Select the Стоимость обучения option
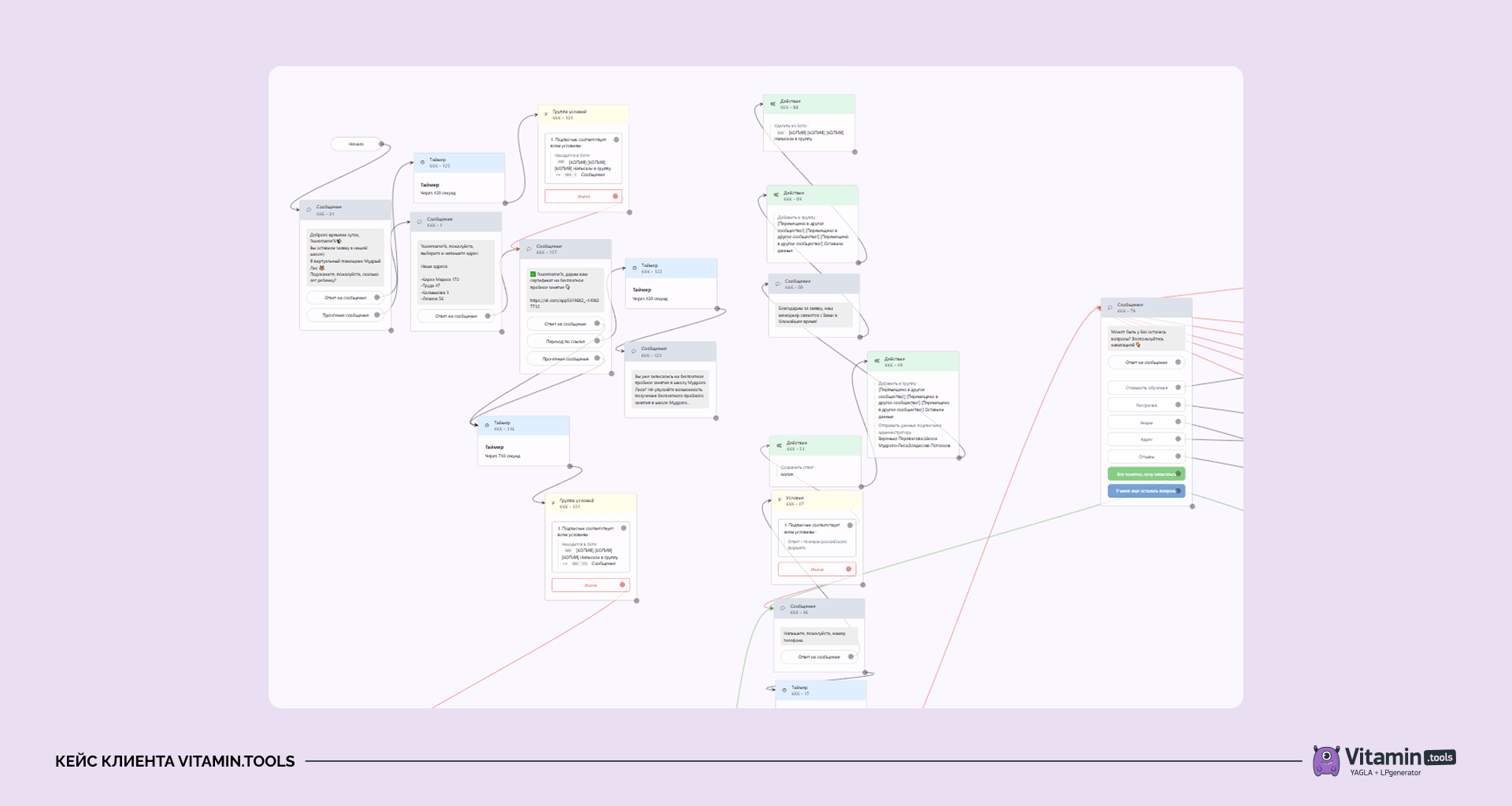 [x=1146, y=388]
